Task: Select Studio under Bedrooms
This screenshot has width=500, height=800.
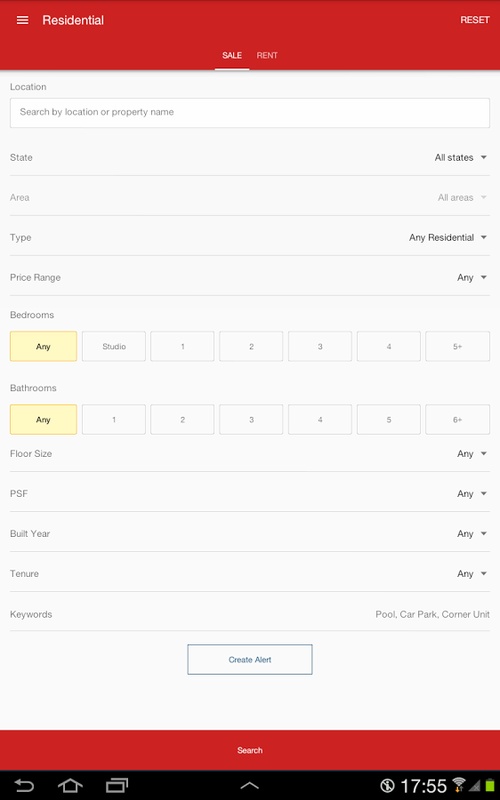Action: point(114,346)
